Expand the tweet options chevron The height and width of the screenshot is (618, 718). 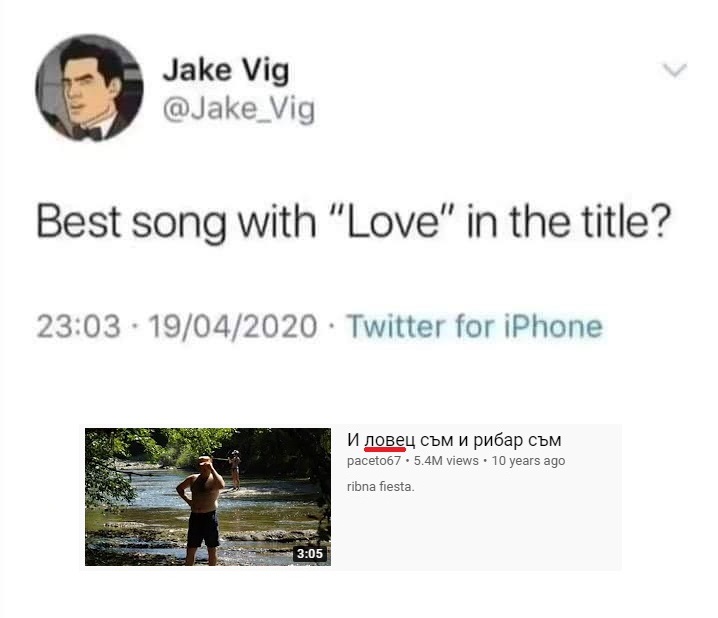click(674, 70)
